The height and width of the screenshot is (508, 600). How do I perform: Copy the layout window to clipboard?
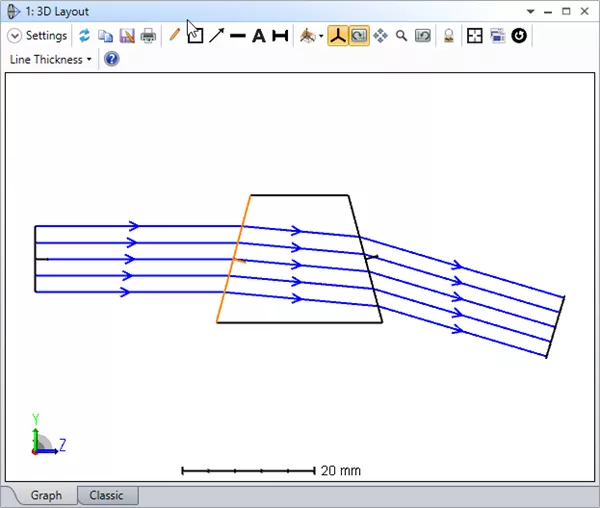pos(105,36)
